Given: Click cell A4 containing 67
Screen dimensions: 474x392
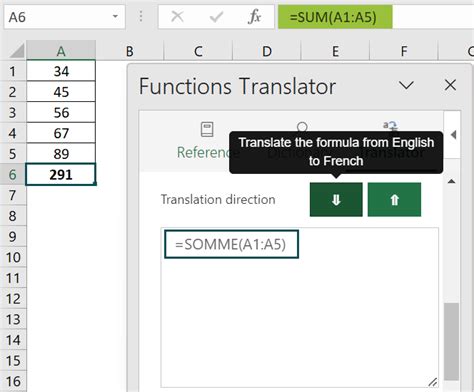Looking at the screenshot, I should 61,133.
